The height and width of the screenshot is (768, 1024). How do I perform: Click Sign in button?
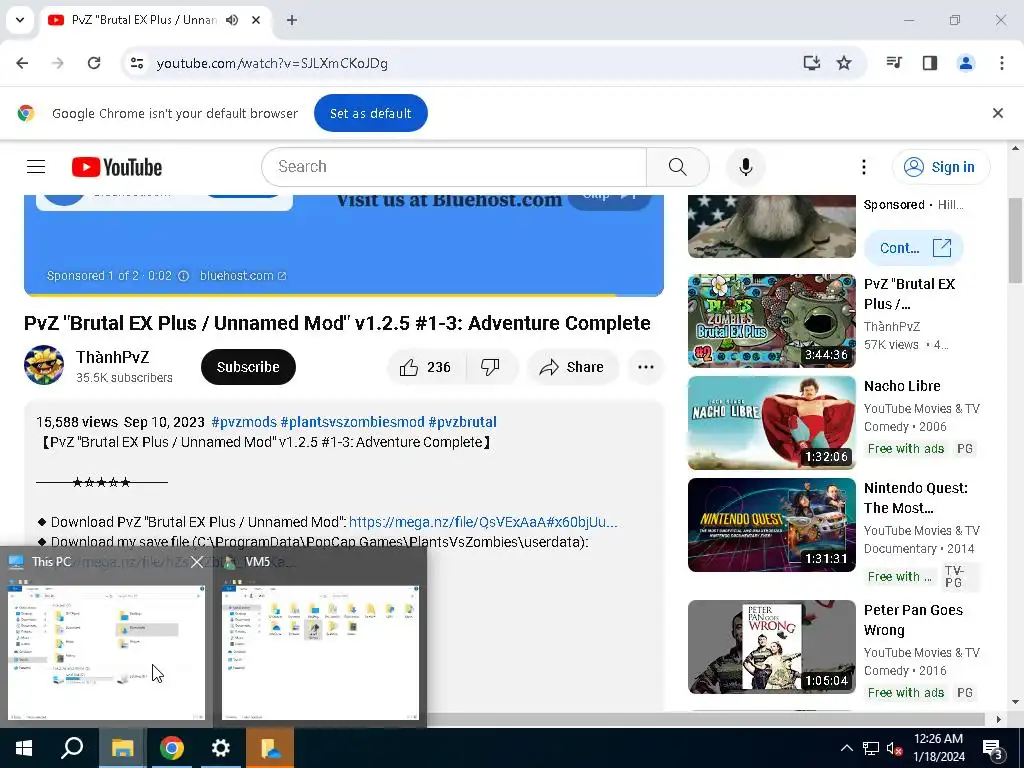(x=941, y=167)
